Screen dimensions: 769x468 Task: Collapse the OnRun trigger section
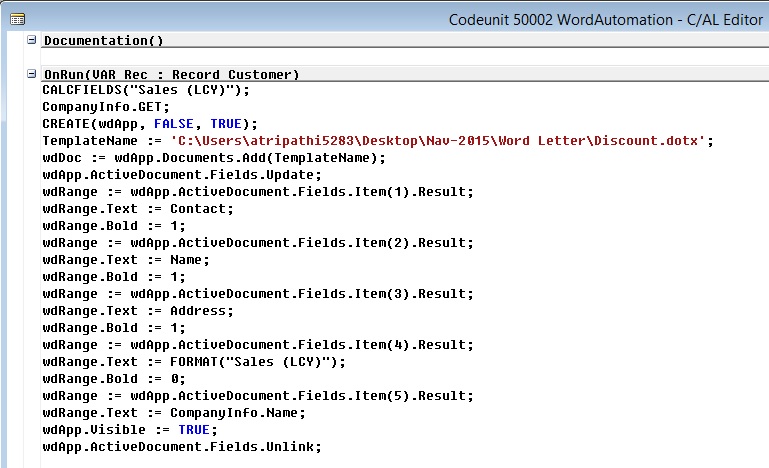[x=32, y=74]
